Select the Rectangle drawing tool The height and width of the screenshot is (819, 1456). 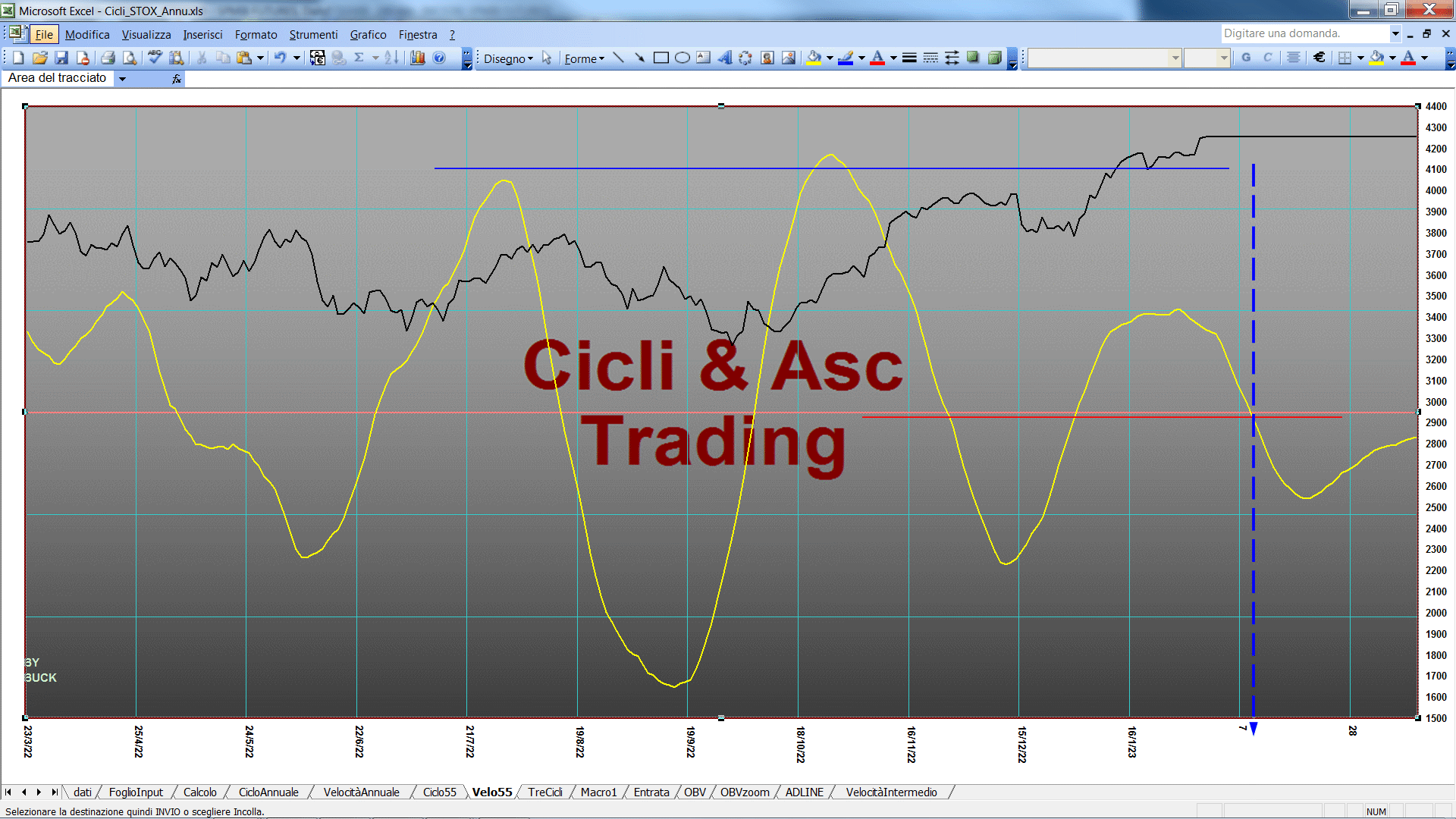(661, 58)
